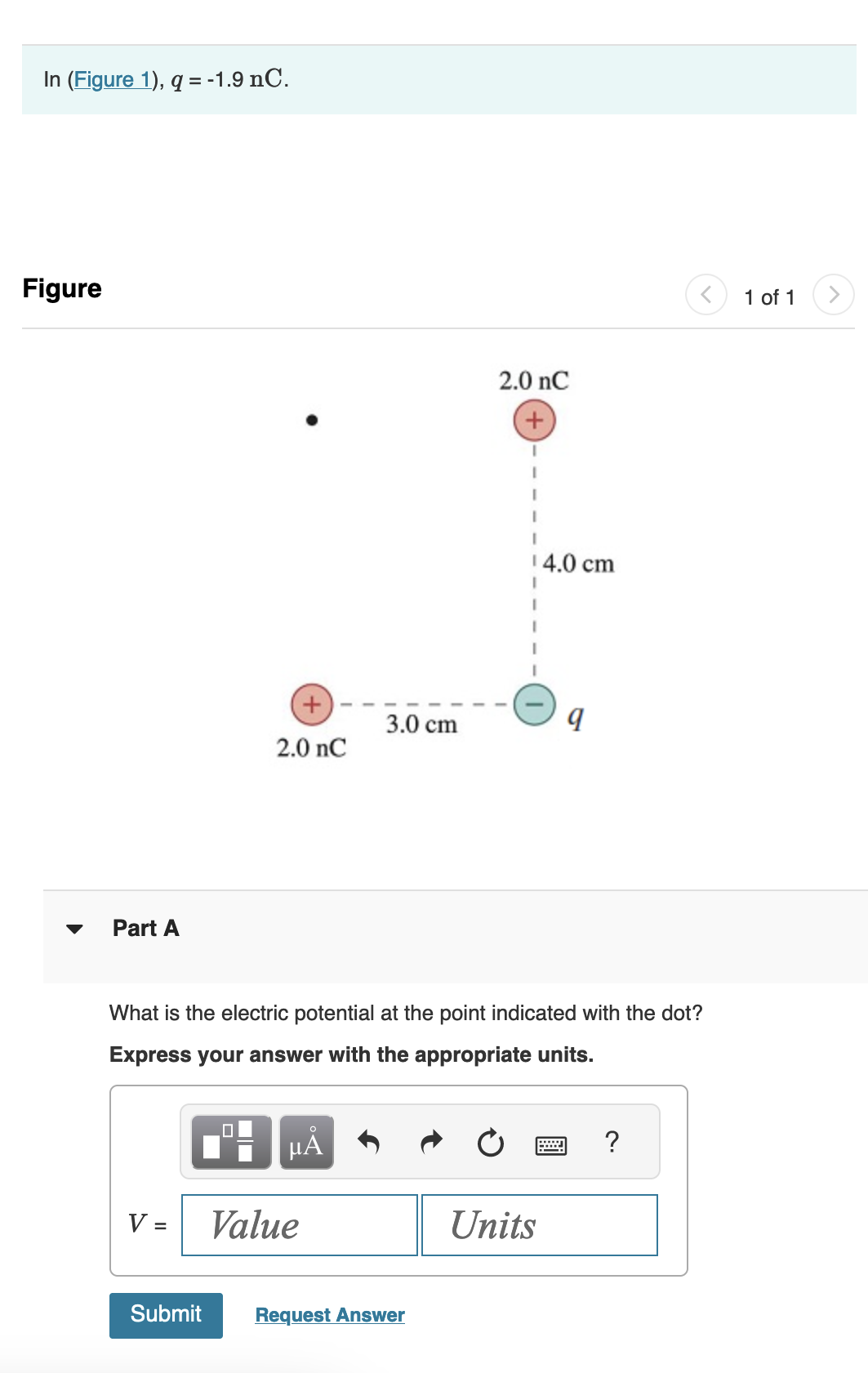The width and height of the screenshot is (868, 1373).
Task: Click the right chevron for next figure
Action: pyautogui.click(x=833, y=295)
